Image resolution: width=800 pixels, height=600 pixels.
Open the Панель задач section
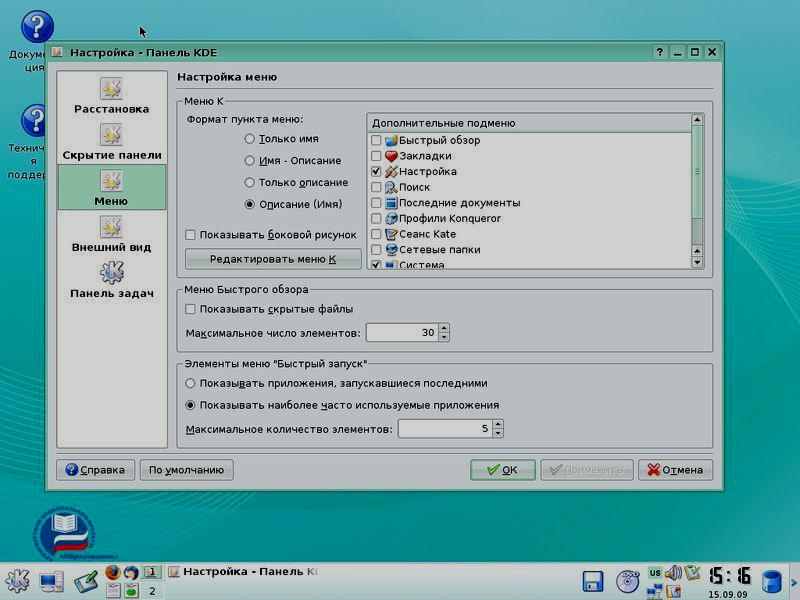(112, 280)
